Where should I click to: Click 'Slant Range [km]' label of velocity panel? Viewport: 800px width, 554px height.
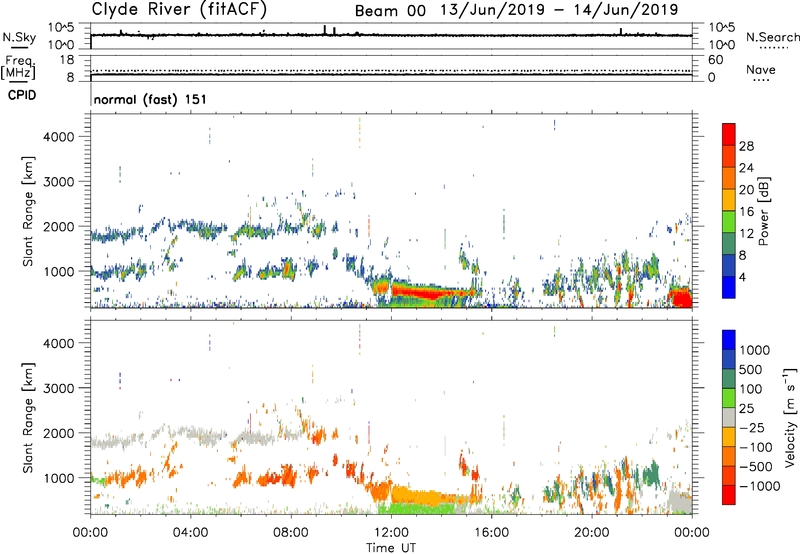[x=28, y=418]
